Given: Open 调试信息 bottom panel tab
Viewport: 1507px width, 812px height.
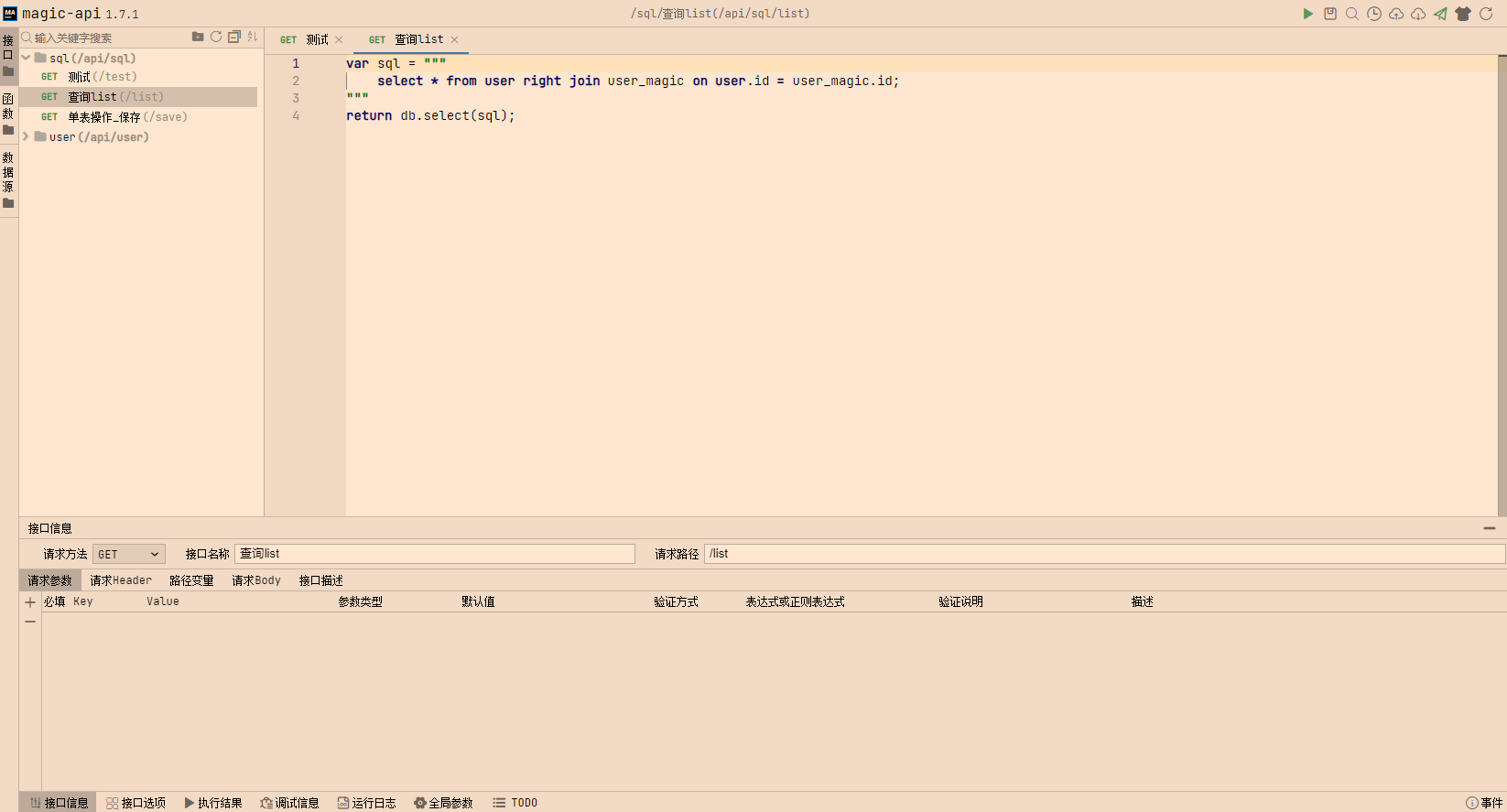Looking at the screenshot, I should pos(289,803).
